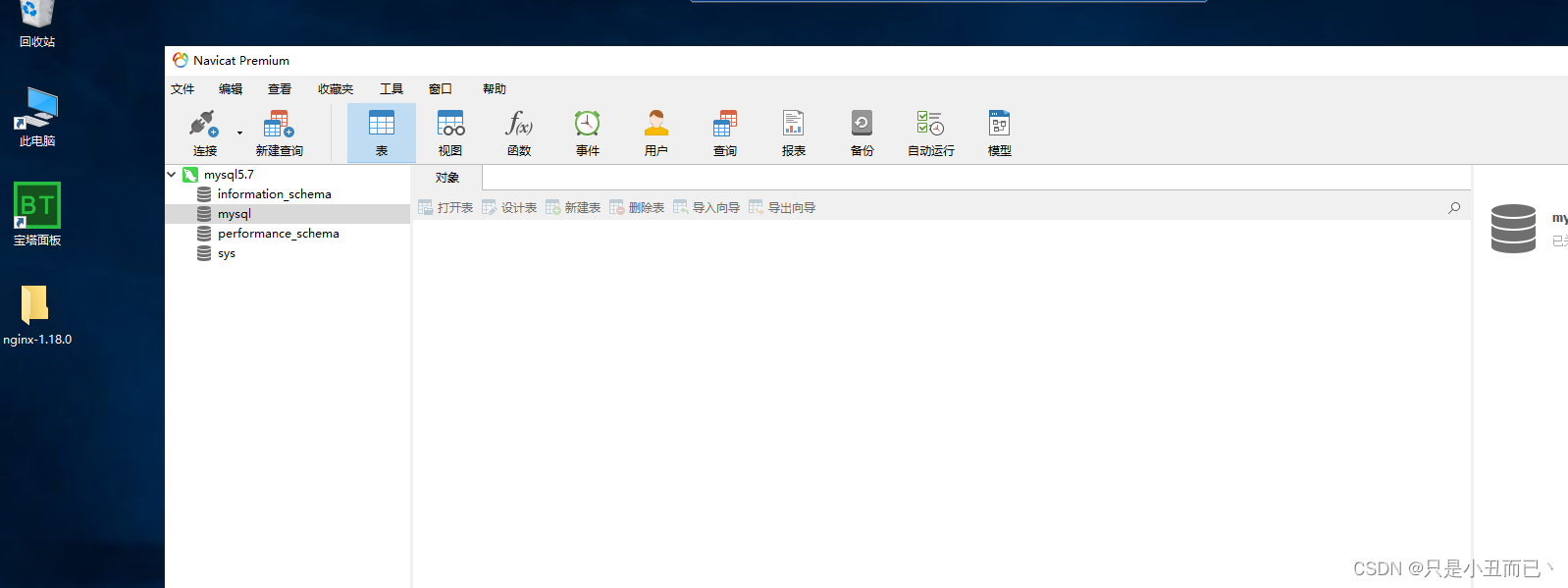Image resolution: width=1568 pixels, height=588 pixels.
Task: Switch to the 对象 tab
Action: click(447, 178)
